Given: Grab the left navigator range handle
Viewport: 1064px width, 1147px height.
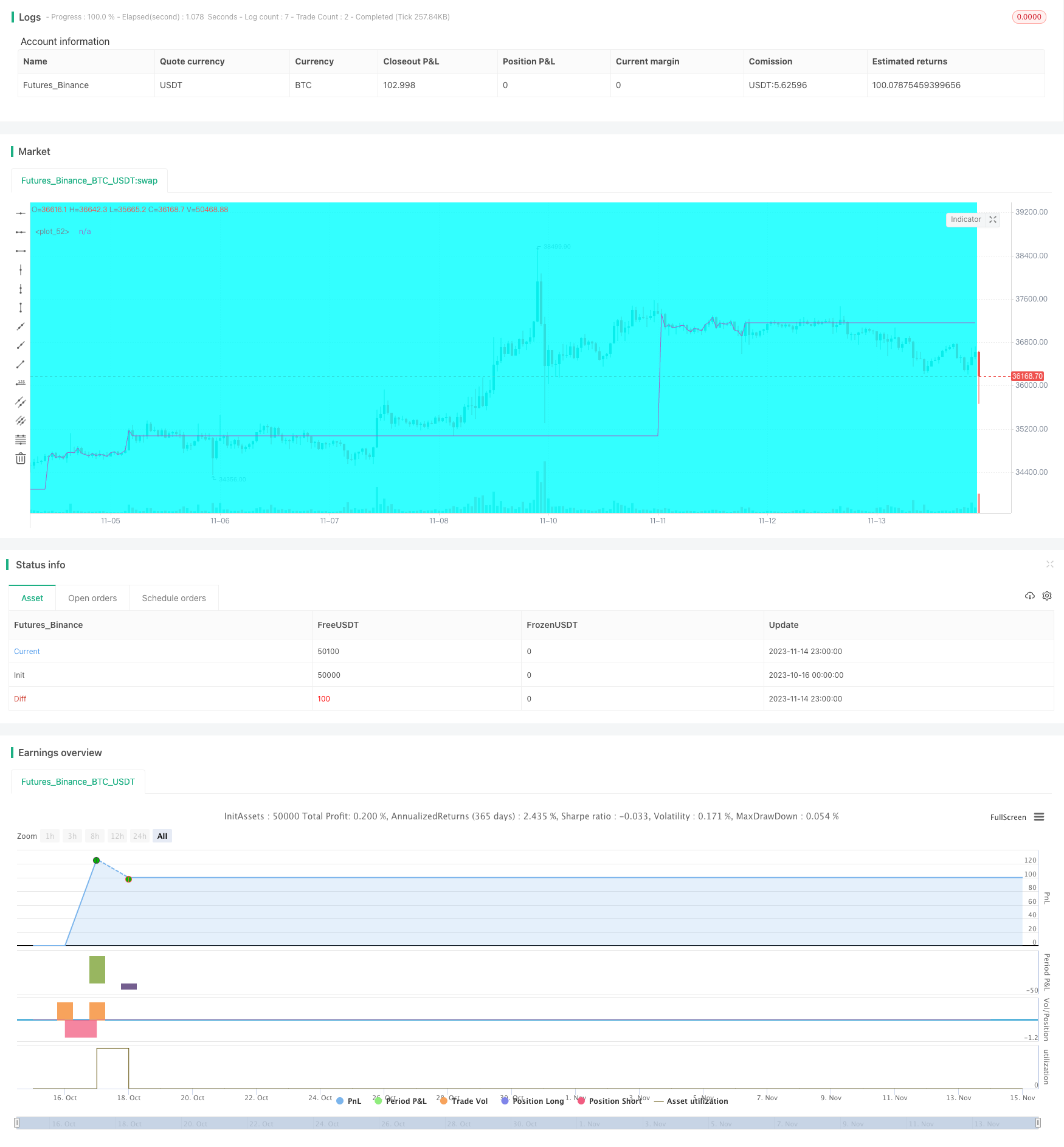Looking at the screenshot, I should tap(17, 1123).
